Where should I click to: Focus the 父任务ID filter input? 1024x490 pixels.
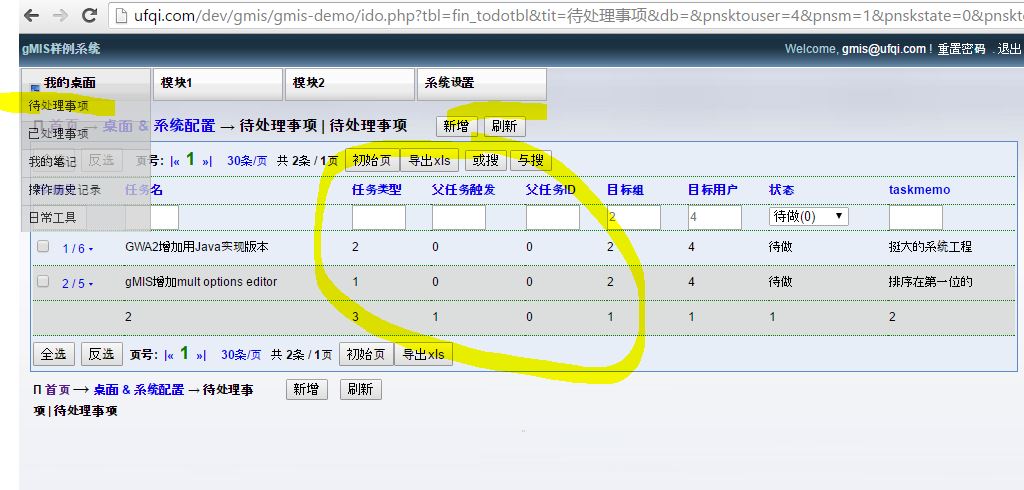point(552,217)
